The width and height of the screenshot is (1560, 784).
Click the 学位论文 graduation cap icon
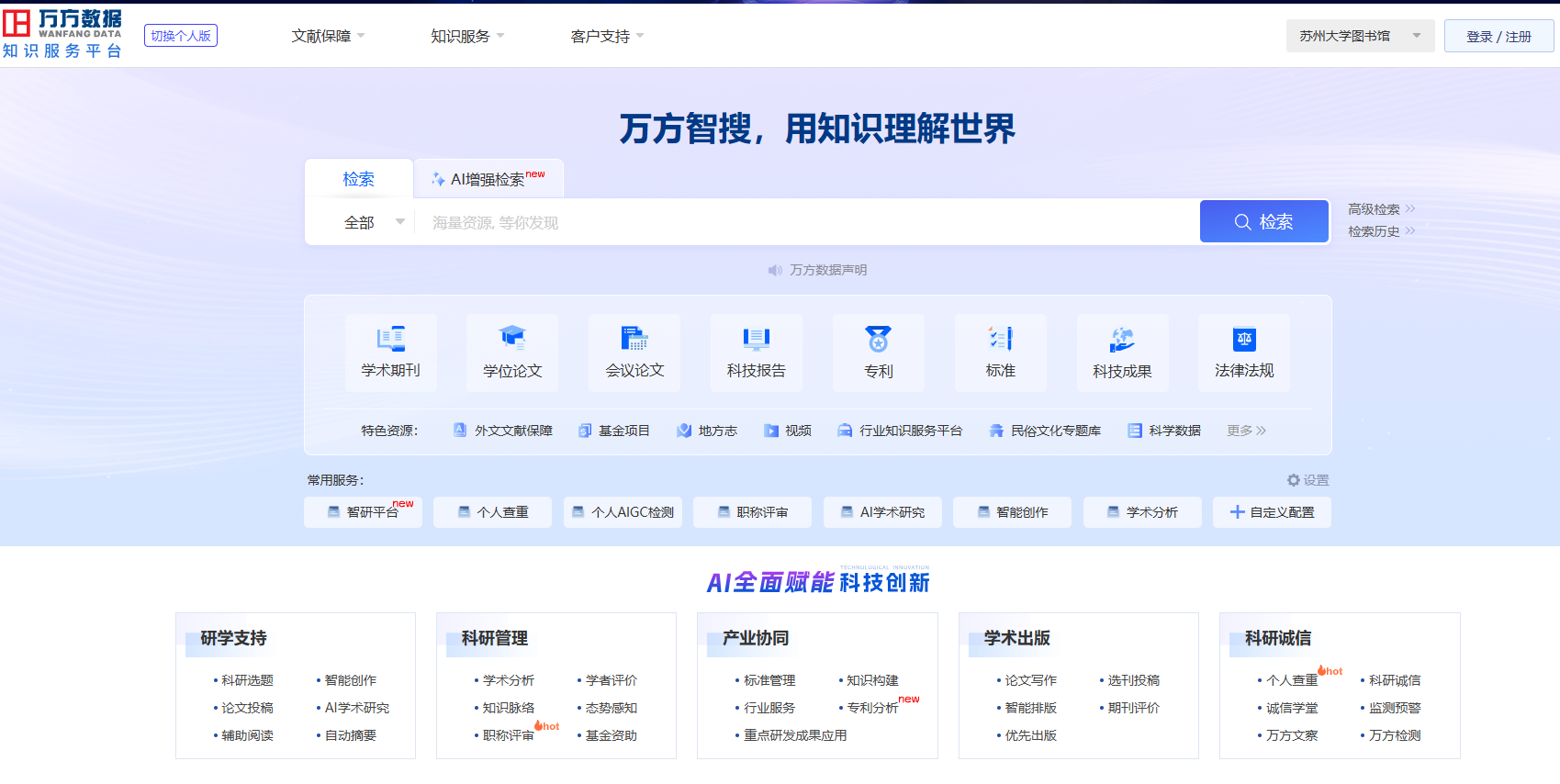coord(512,340)
